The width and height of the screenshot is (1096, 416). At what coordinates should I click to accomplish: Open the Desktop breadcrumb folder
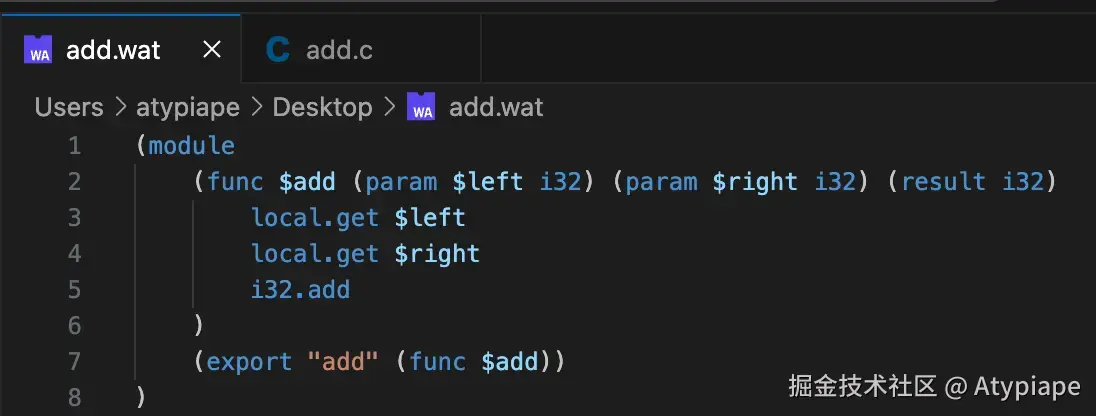pos(322,107)
